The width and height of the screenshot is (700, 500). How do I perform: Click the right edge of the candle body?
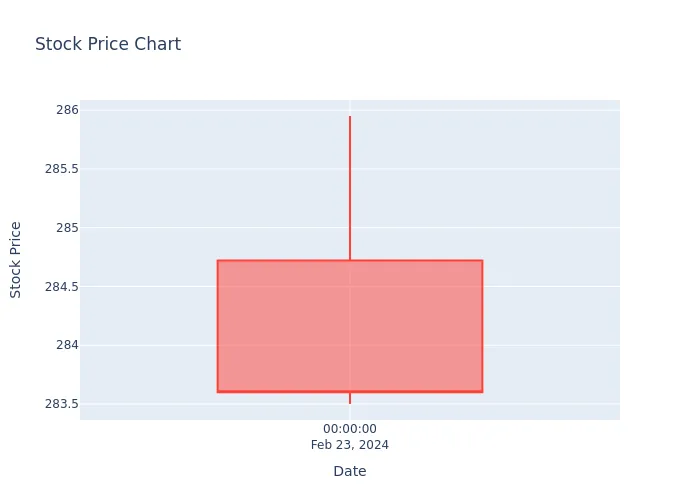click(483, 326)
